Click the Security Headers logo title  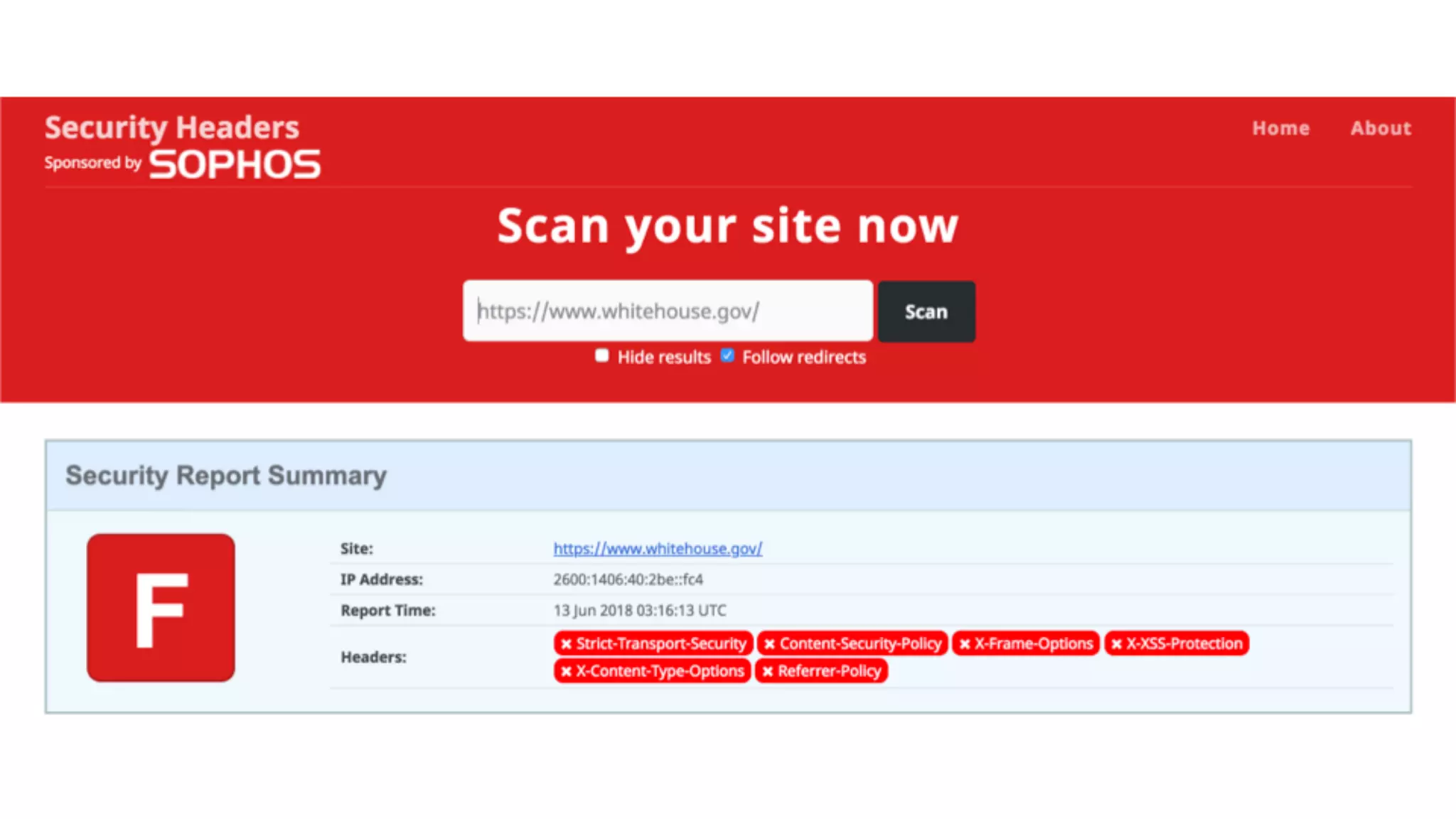[x=171, y=128]
